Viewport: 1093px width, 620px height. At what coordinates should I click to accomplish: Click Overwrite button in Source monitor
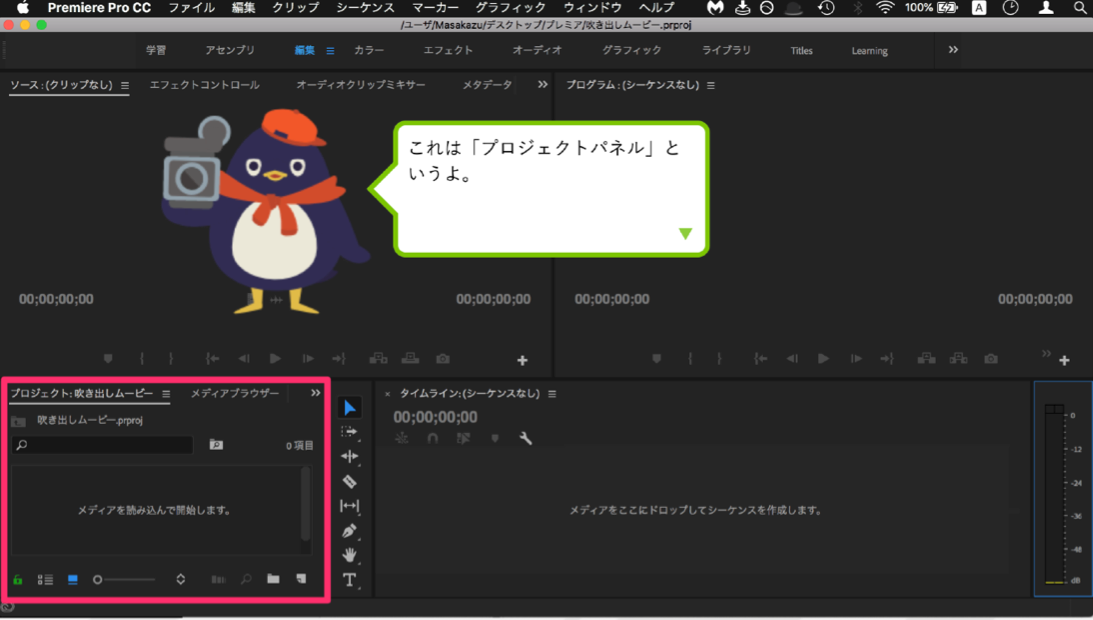[411, 359]
